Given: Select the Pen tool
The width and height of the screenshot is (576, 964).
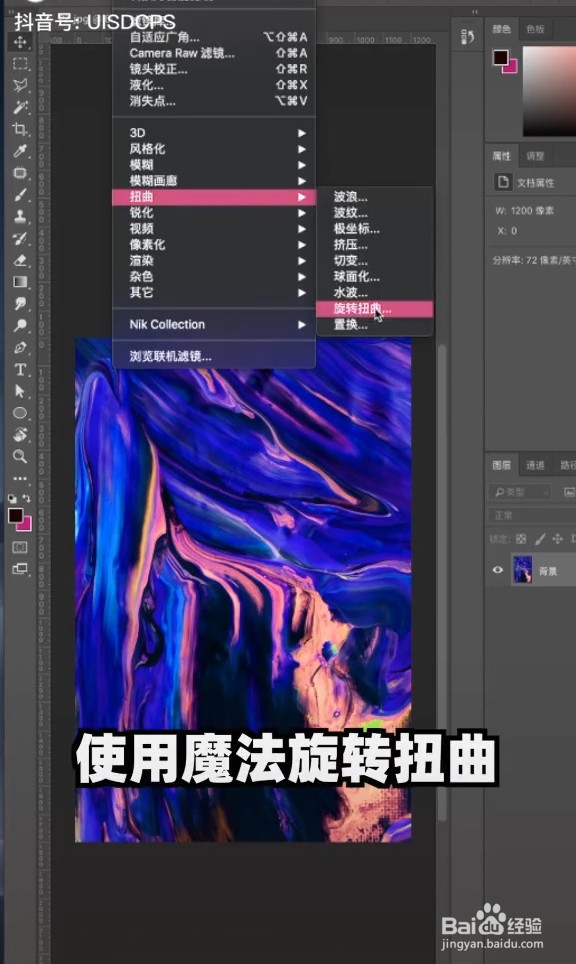Looking at the screenshot, I should (20, 347).
